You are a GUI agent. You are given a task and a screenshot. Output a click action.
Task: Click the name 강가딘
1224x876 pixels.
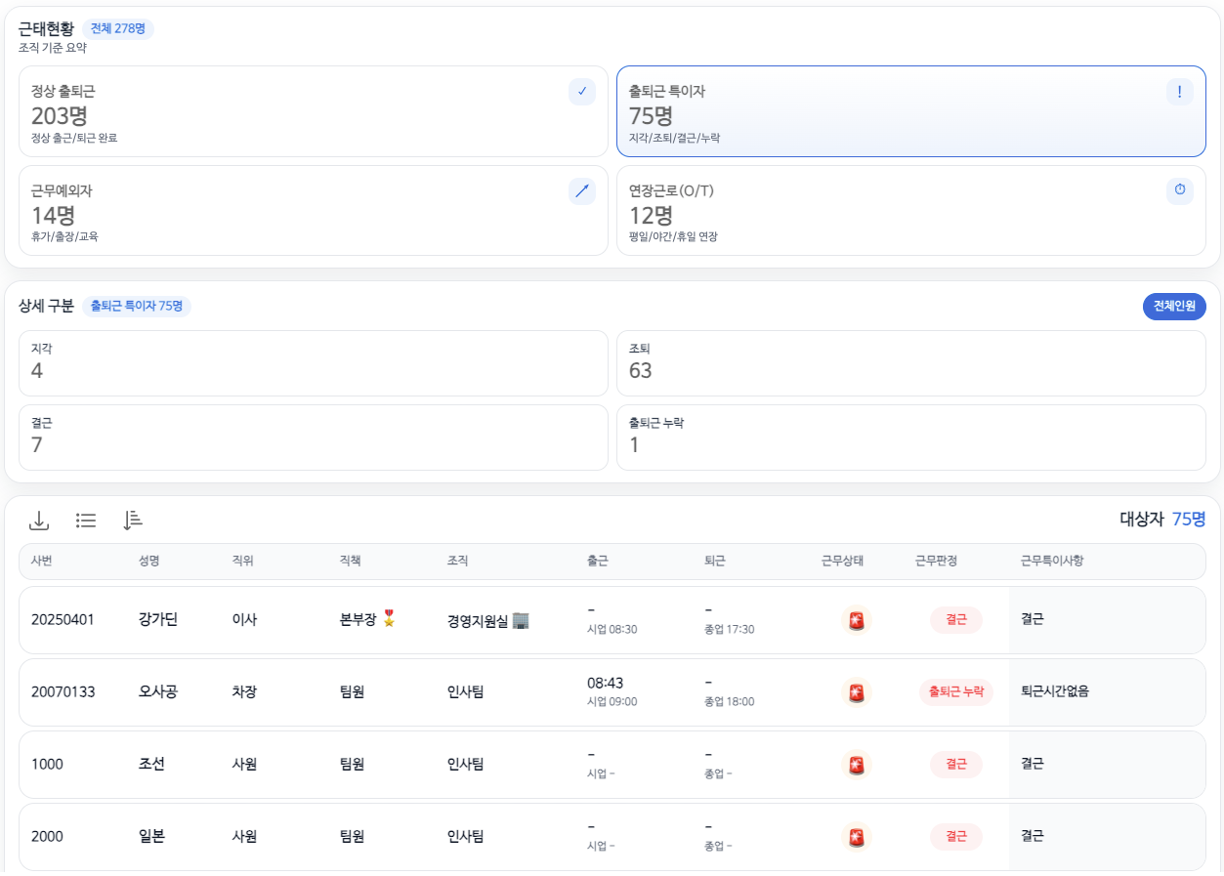click(x=158, y=620)
